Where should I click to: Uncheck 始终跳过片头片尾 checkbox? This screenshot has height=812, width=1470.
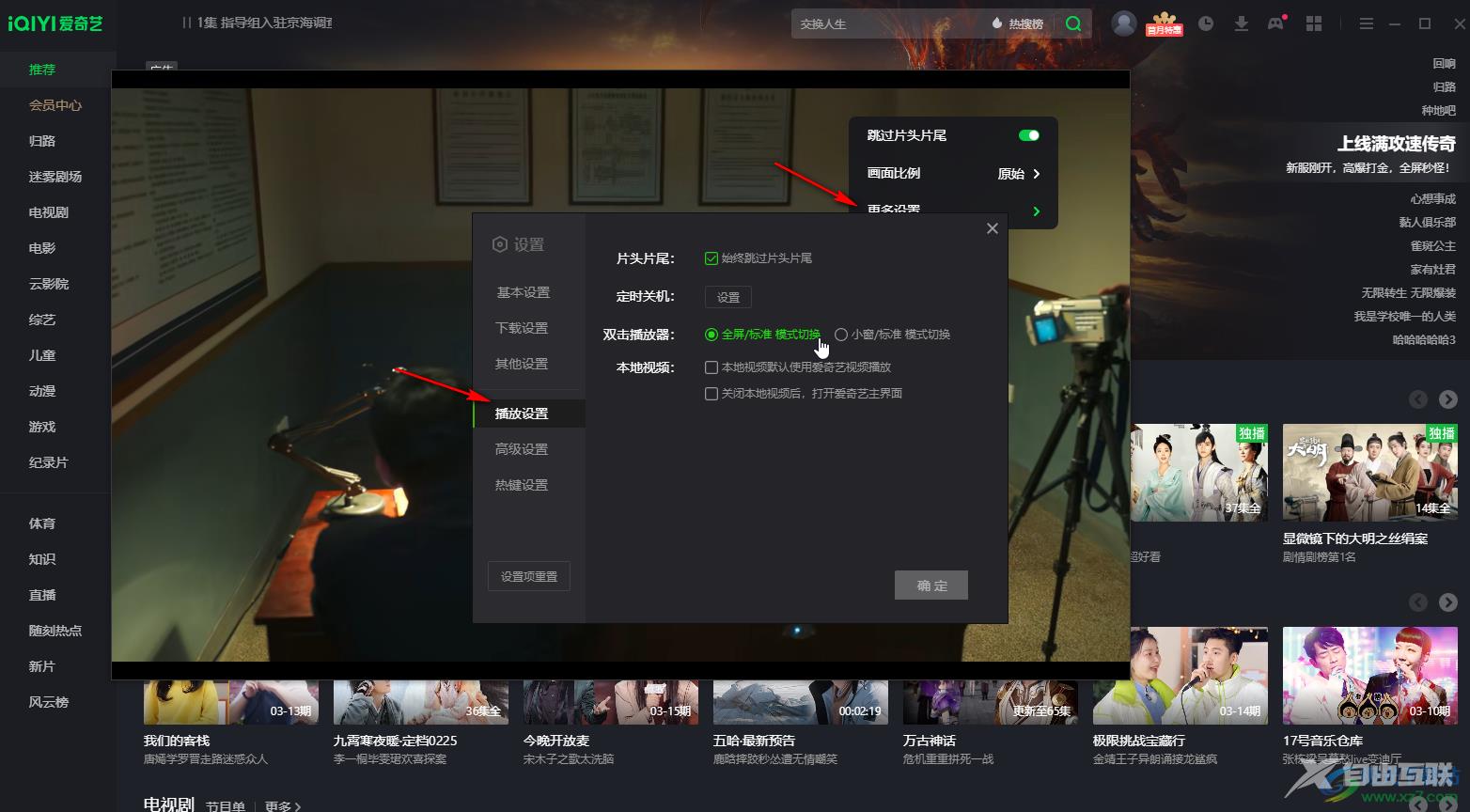(712, 258)
